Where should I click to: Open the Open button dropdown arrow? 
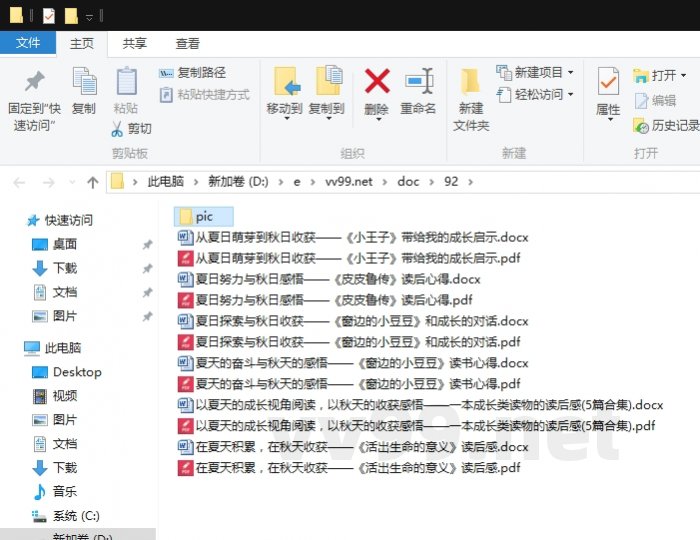pos(683,75)
